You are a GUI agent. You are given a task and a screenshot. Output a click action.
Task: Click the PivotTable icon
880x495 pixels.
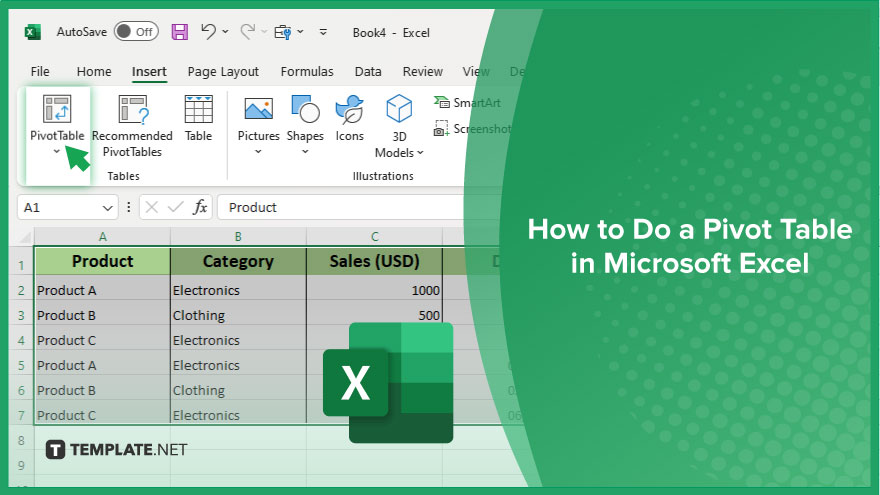(57, 108)
